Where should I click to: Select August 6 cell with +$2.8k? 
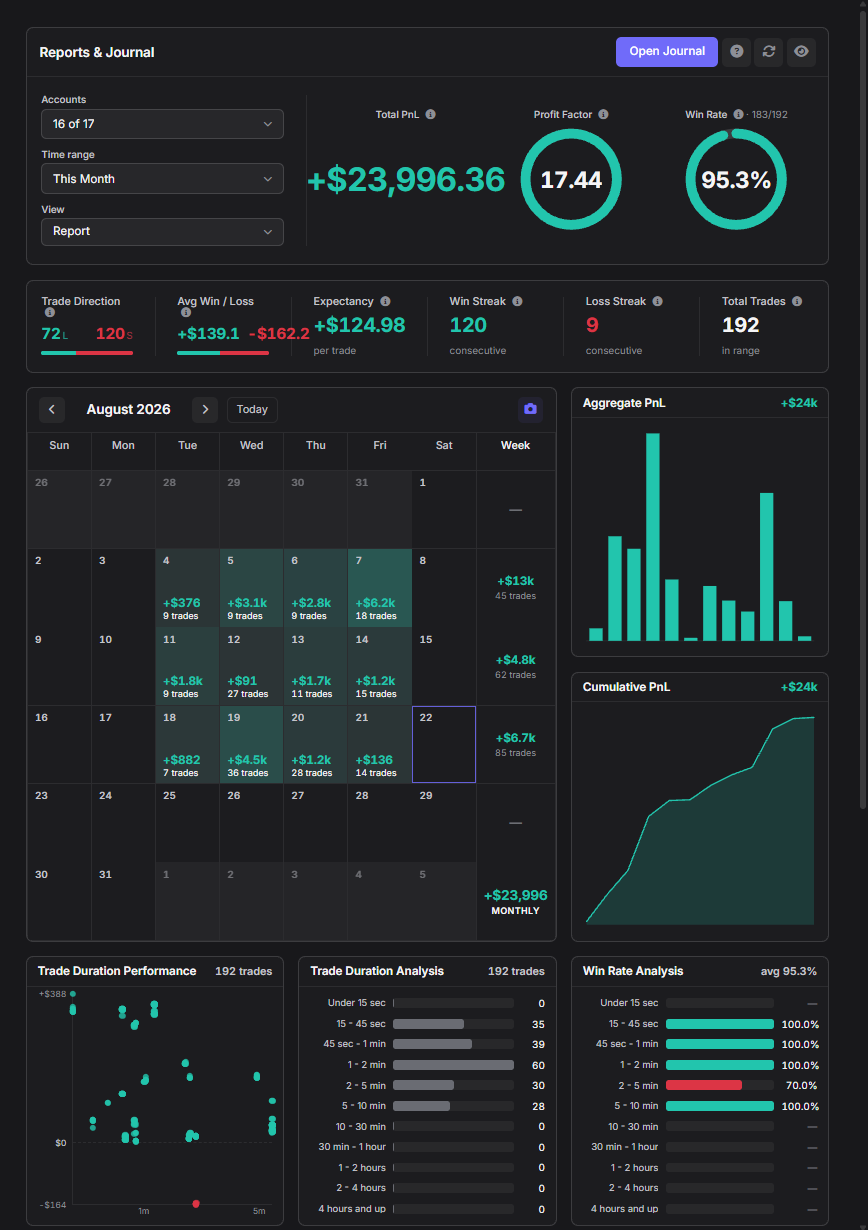[x=315, y=588]
